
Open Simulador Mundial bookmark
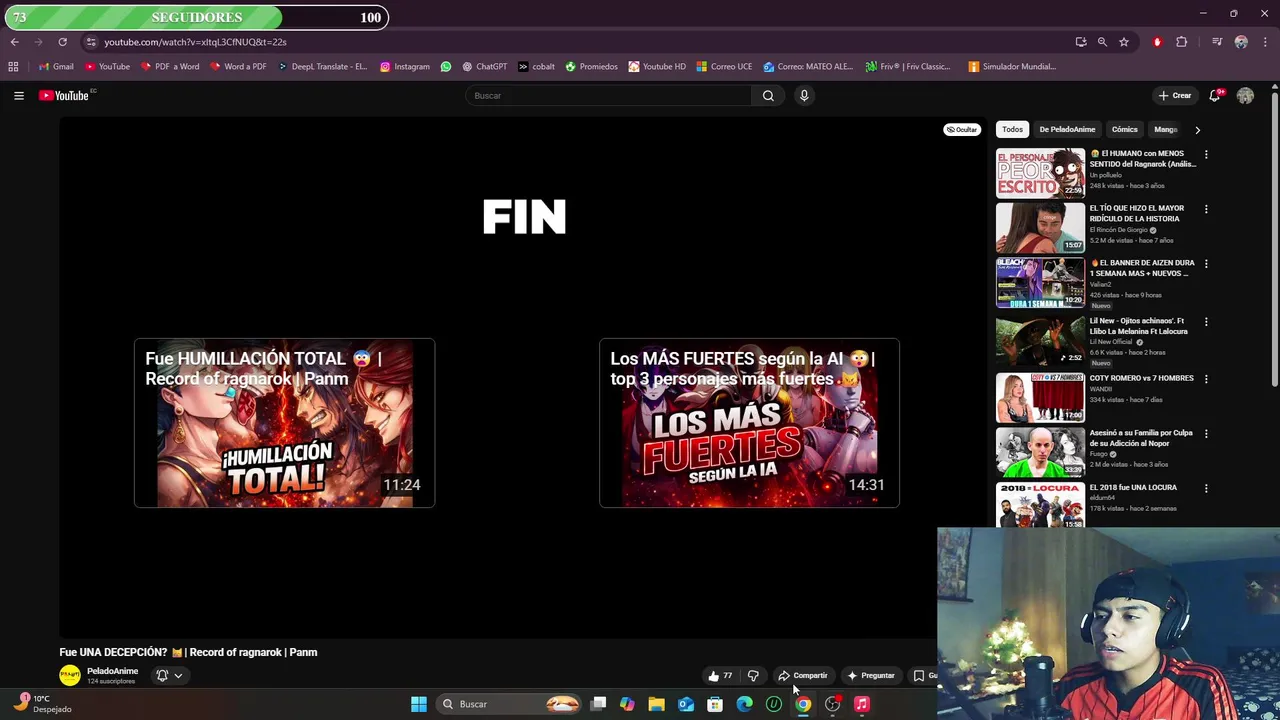click(x=1012, y=67)
